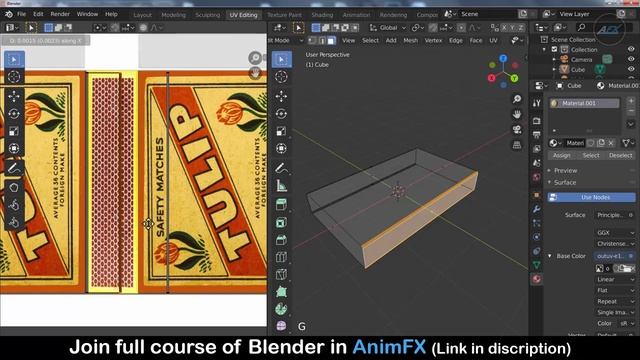
Task: Select the Rotate tool in 3D viewport
Action: tap(281, 113)
